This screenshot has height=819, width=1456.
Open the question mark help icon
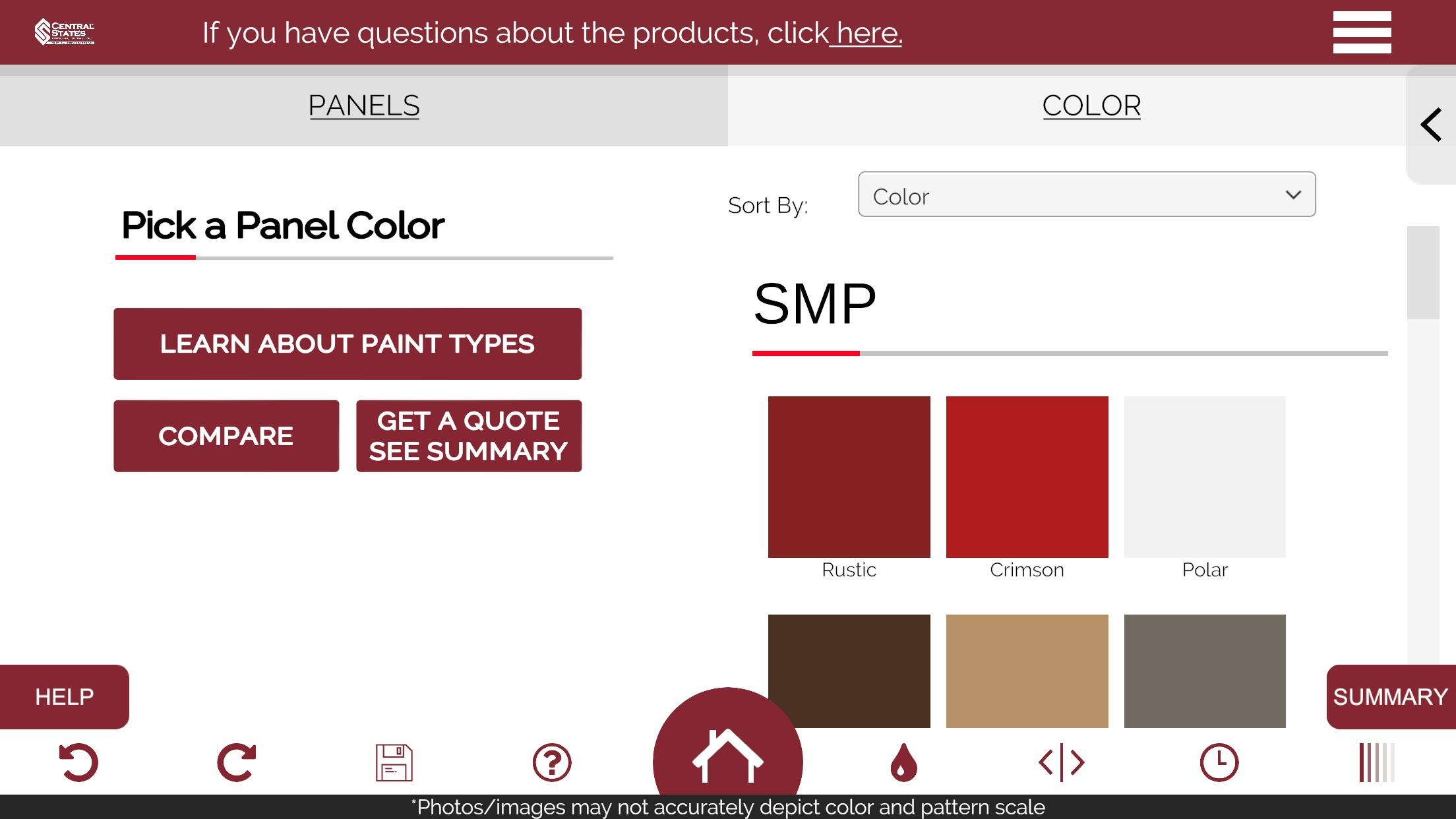pos(551,762)
